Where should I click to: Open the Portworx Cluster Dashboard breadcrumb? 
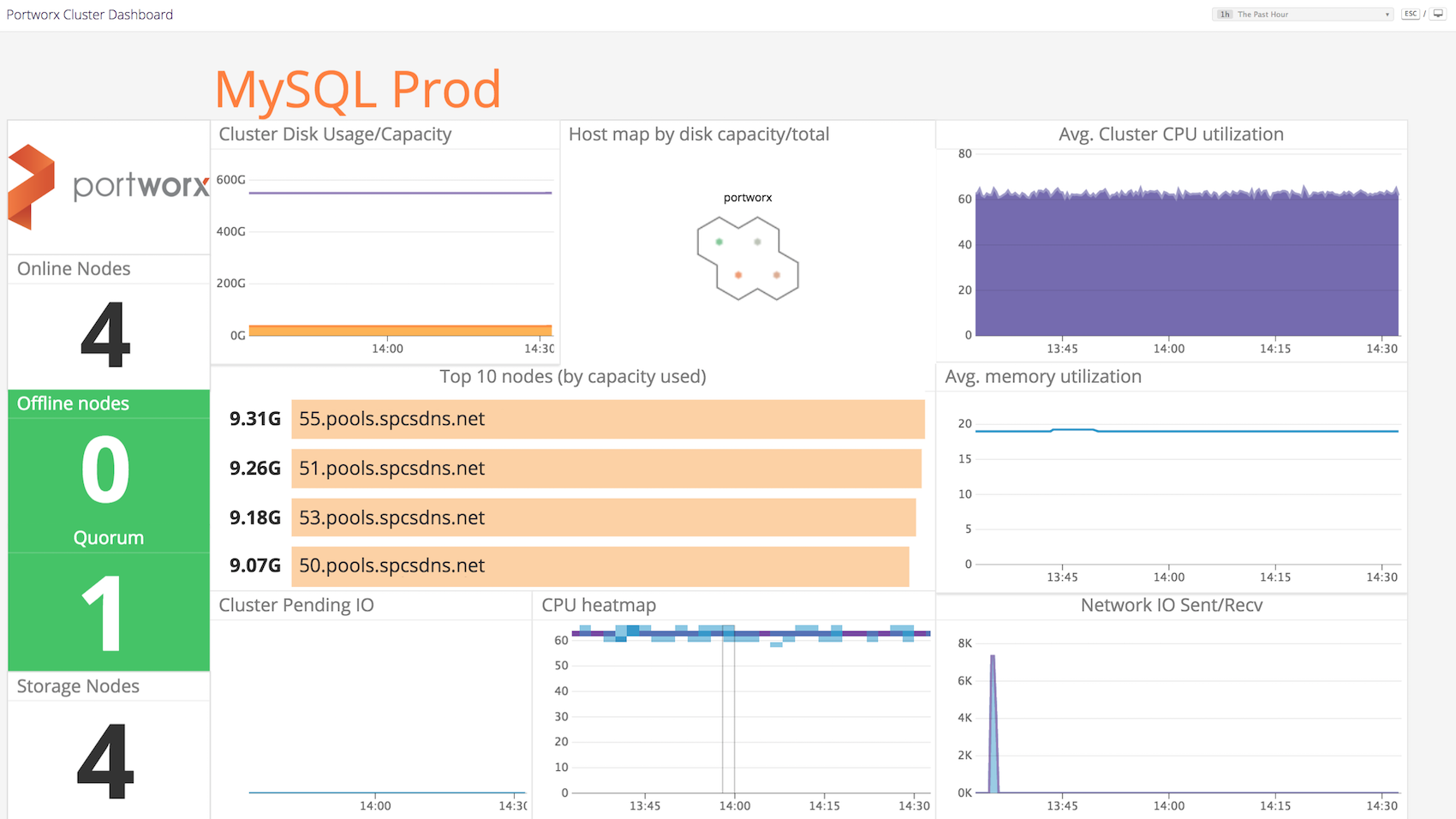(x=89, y=14)
